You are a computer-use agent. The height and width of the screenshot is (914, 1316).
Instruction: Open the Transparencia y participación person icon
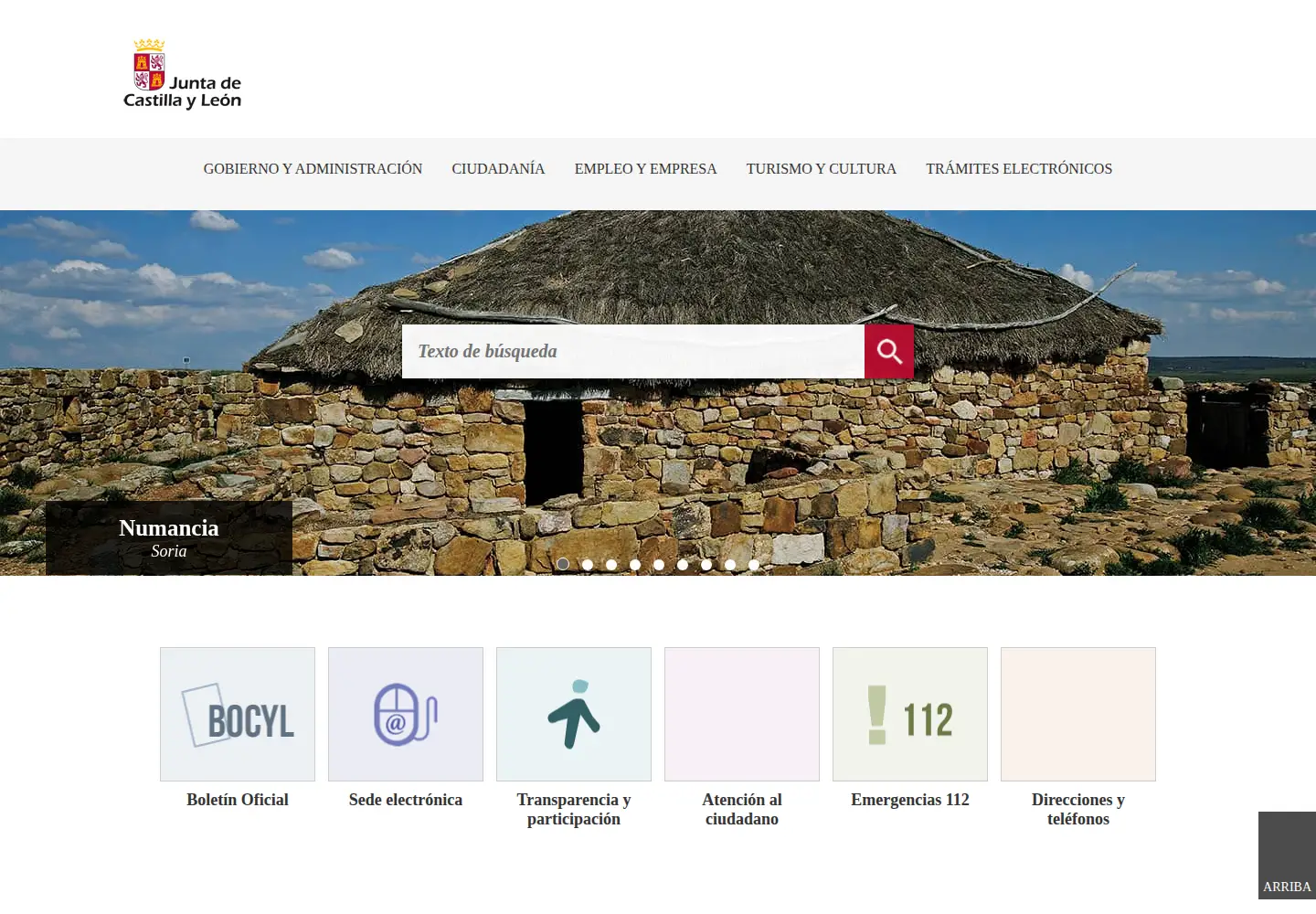click(x=574, y=714)
